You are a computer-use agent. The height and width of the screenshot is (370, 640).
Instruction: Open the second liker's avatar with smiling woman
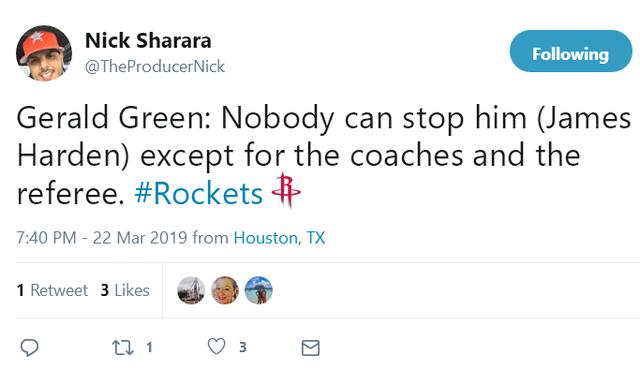(225, 290)
